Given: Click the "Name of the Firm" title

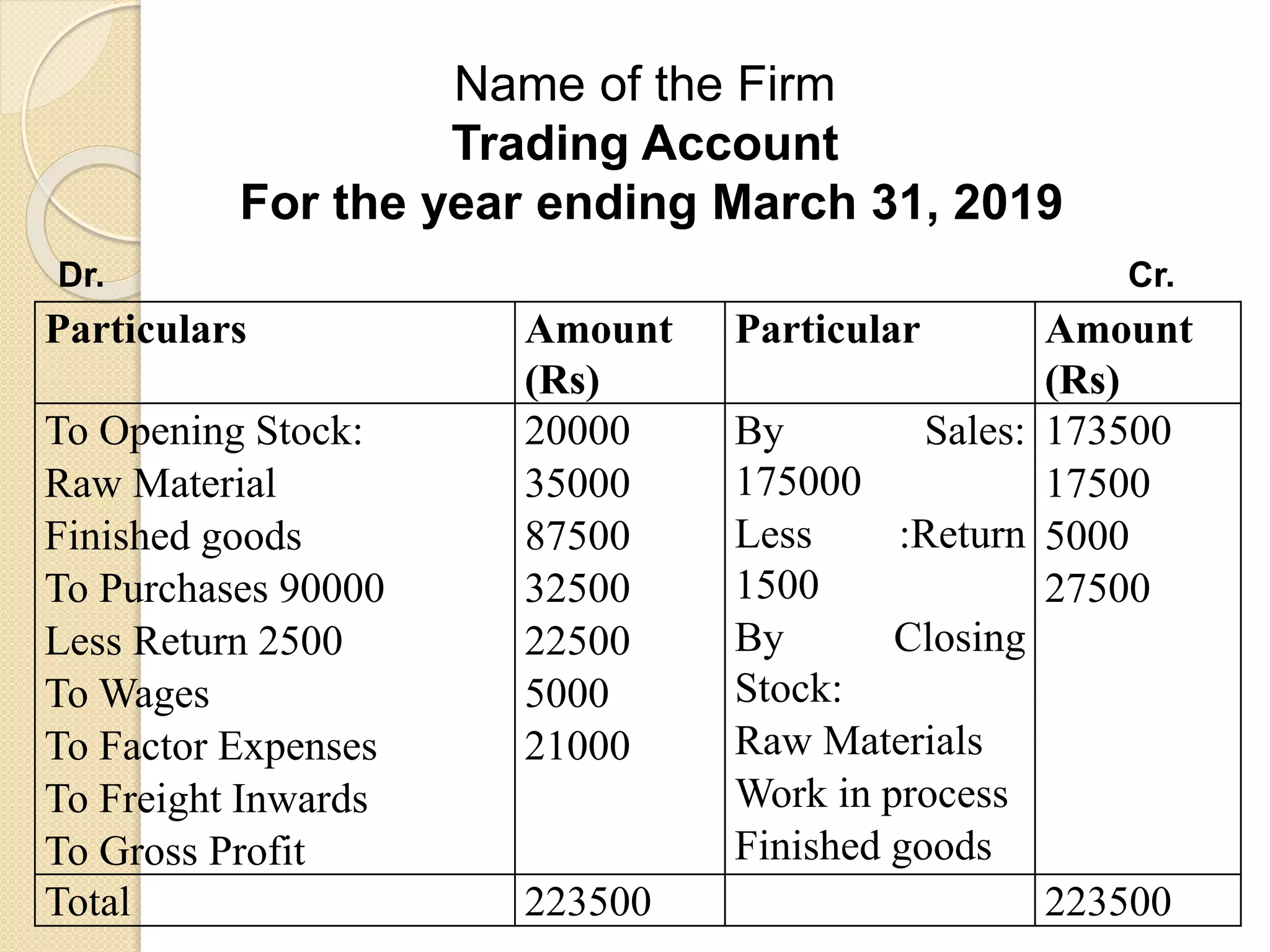Looking at the screenshot, I should [644, 84].
